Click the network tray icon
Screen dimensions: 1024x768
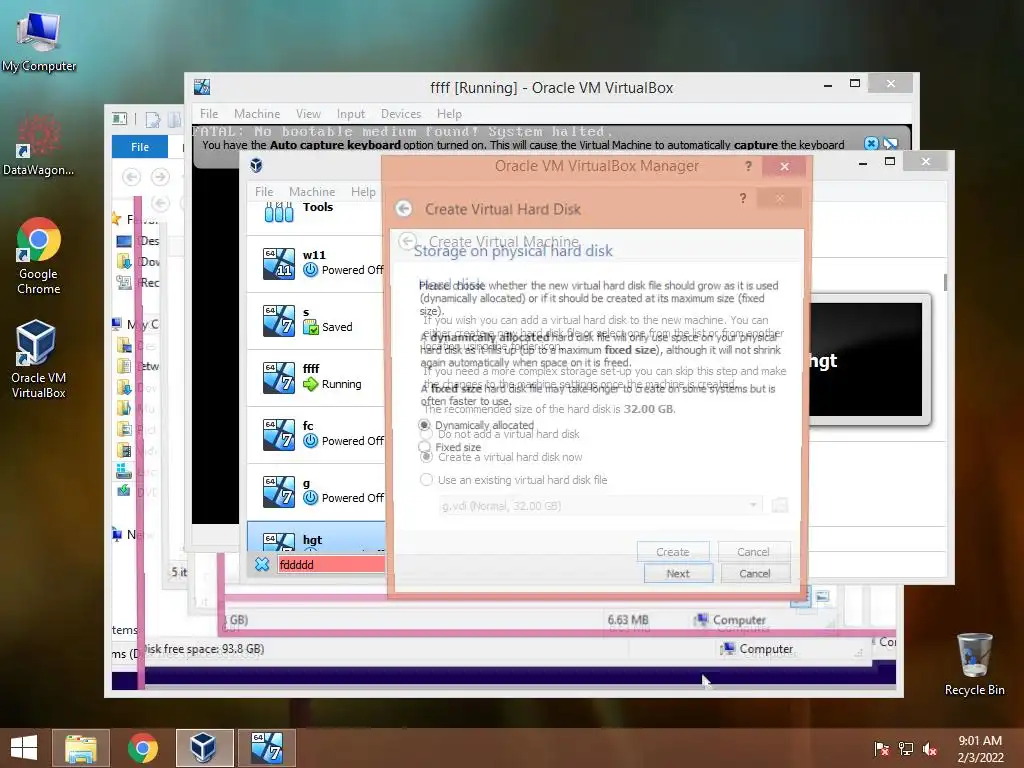point(906,748)
